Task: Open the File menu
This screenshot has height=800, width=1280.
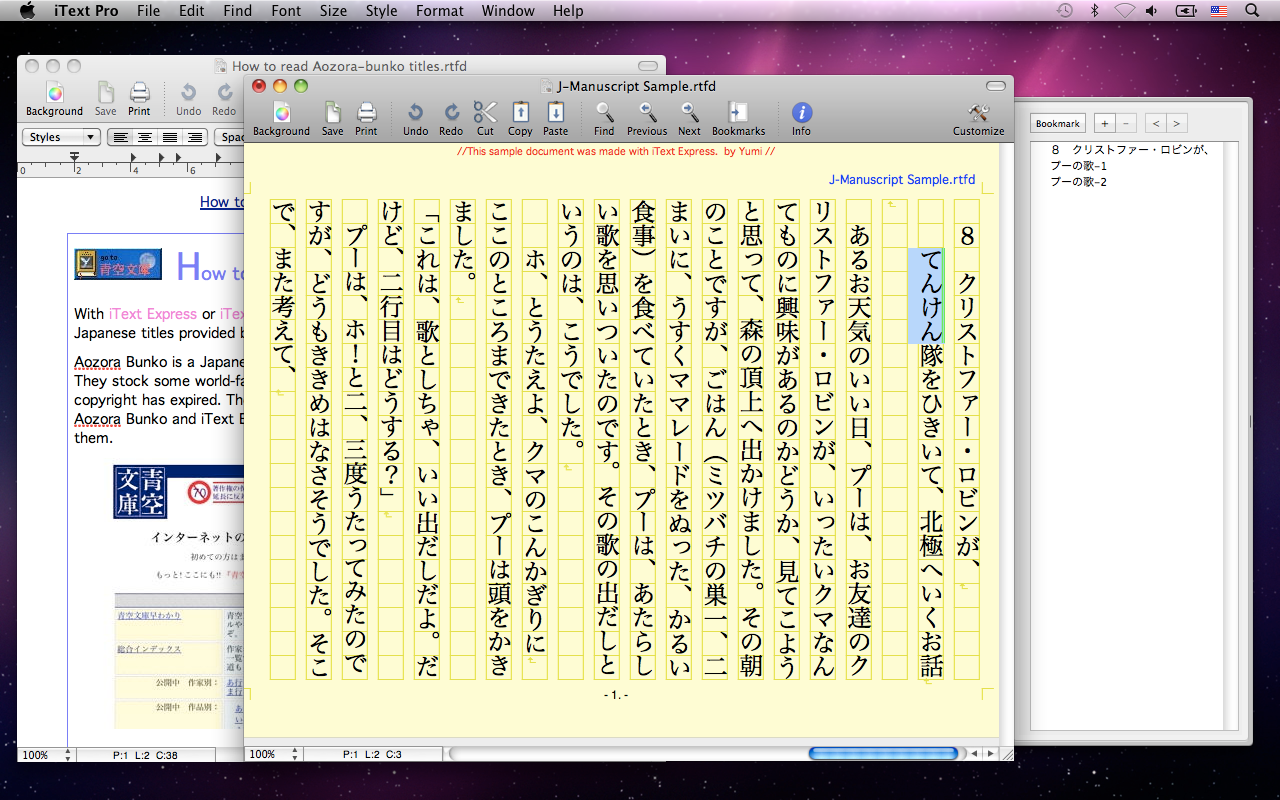Action: [148, 11]
